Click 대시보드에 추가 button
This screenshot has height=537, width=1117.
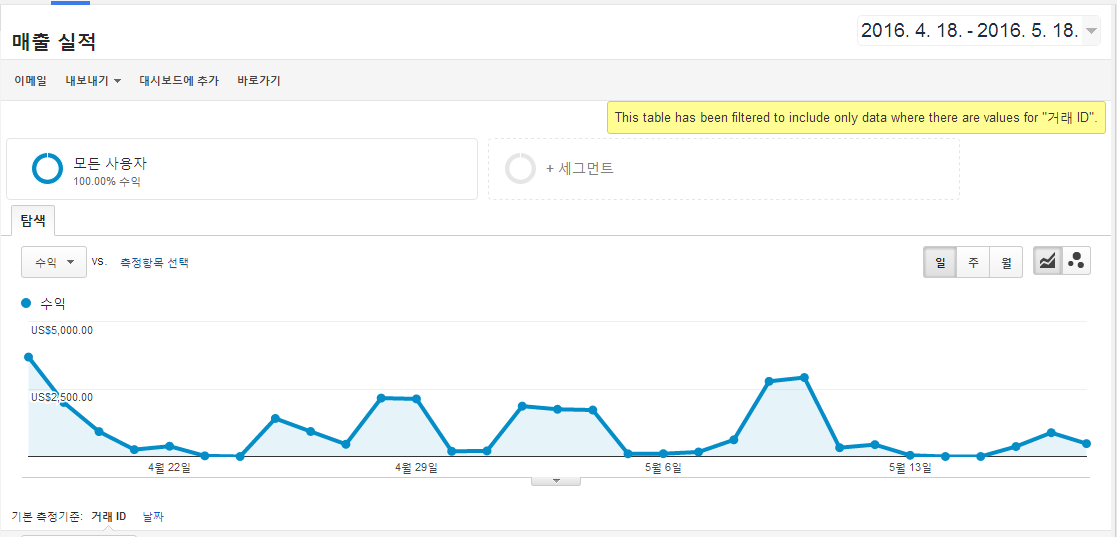pos(179,81)
